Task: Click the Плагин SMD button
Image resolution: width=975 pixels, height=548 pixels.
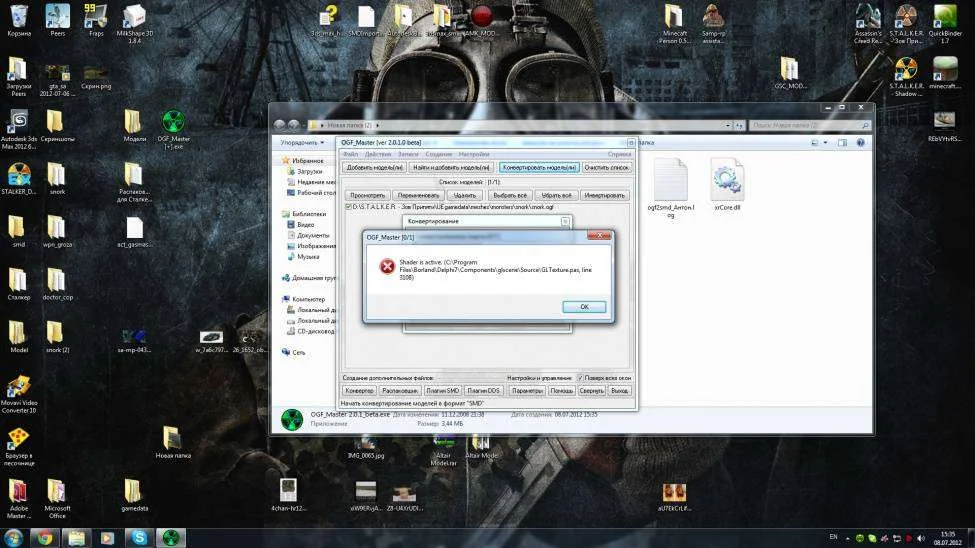Action: coord(443,391)
